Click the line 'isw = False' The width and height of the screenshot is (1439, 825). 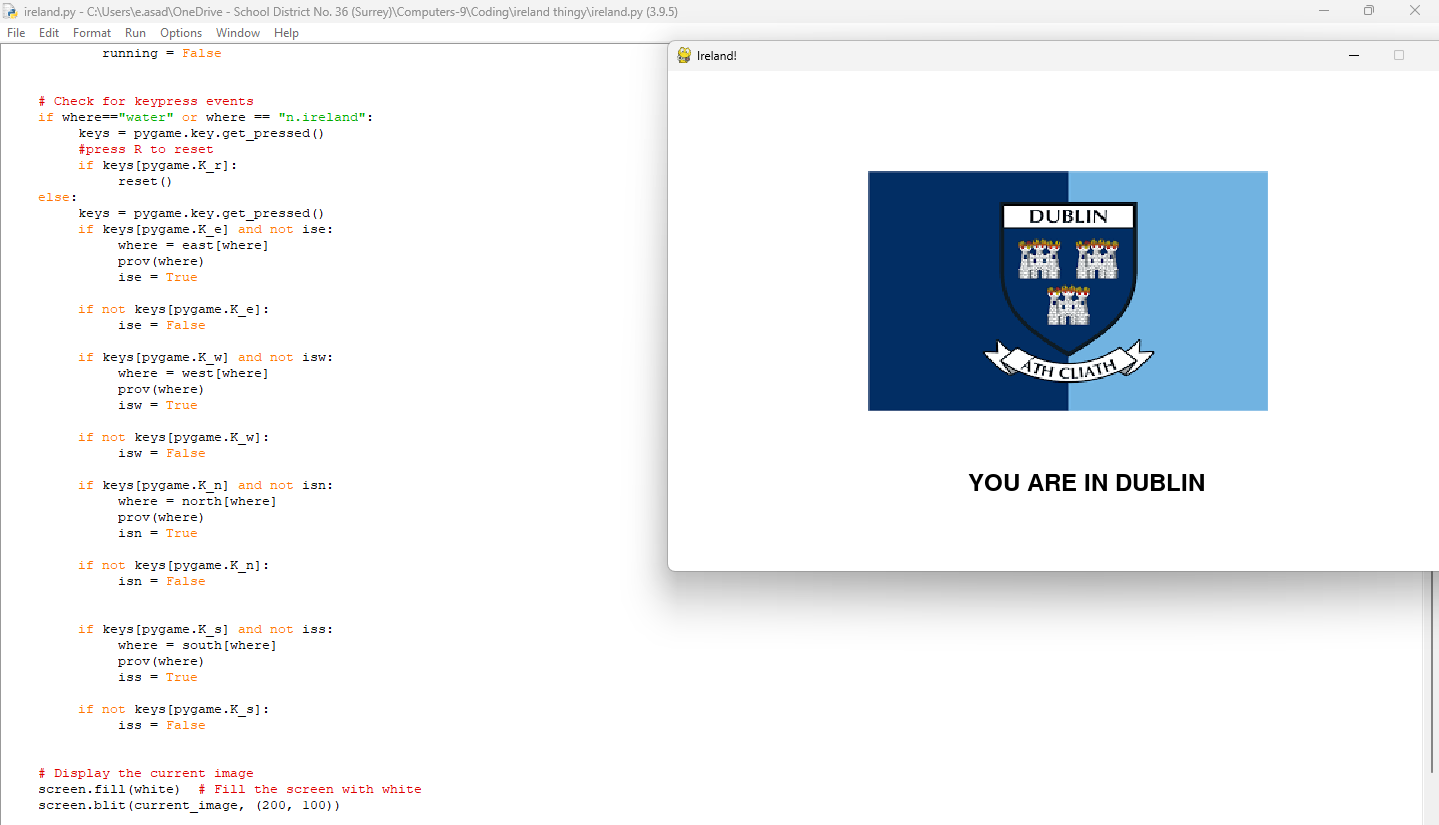point(162,453)
